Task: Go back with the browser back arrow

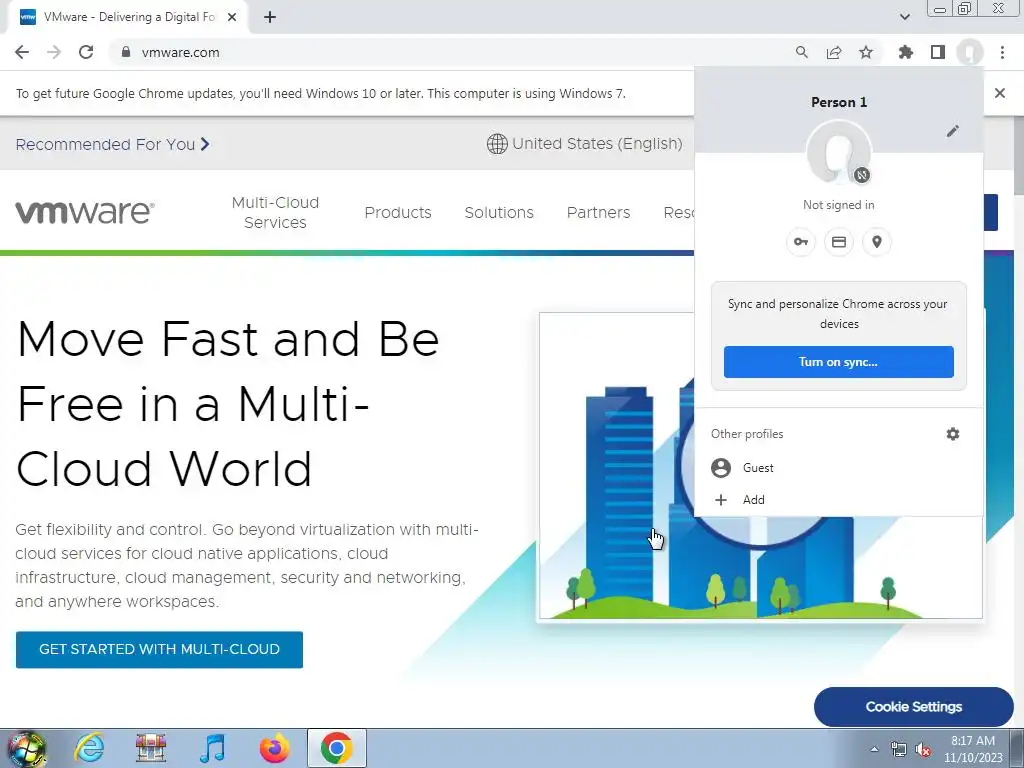Action: click(x=22, y=52)
